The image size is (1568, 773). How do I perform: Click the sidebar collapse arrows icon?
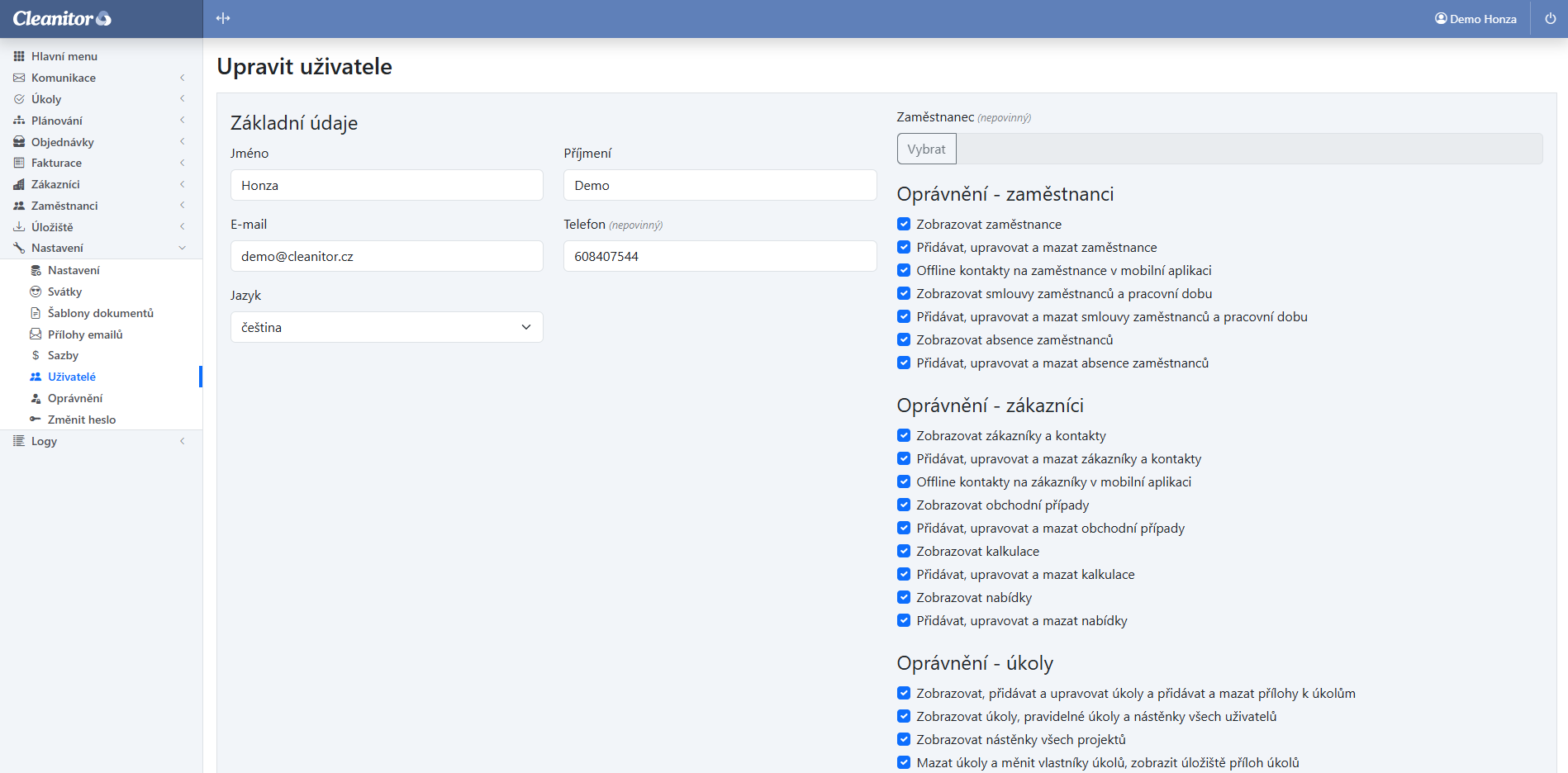(x=223, y=18)
